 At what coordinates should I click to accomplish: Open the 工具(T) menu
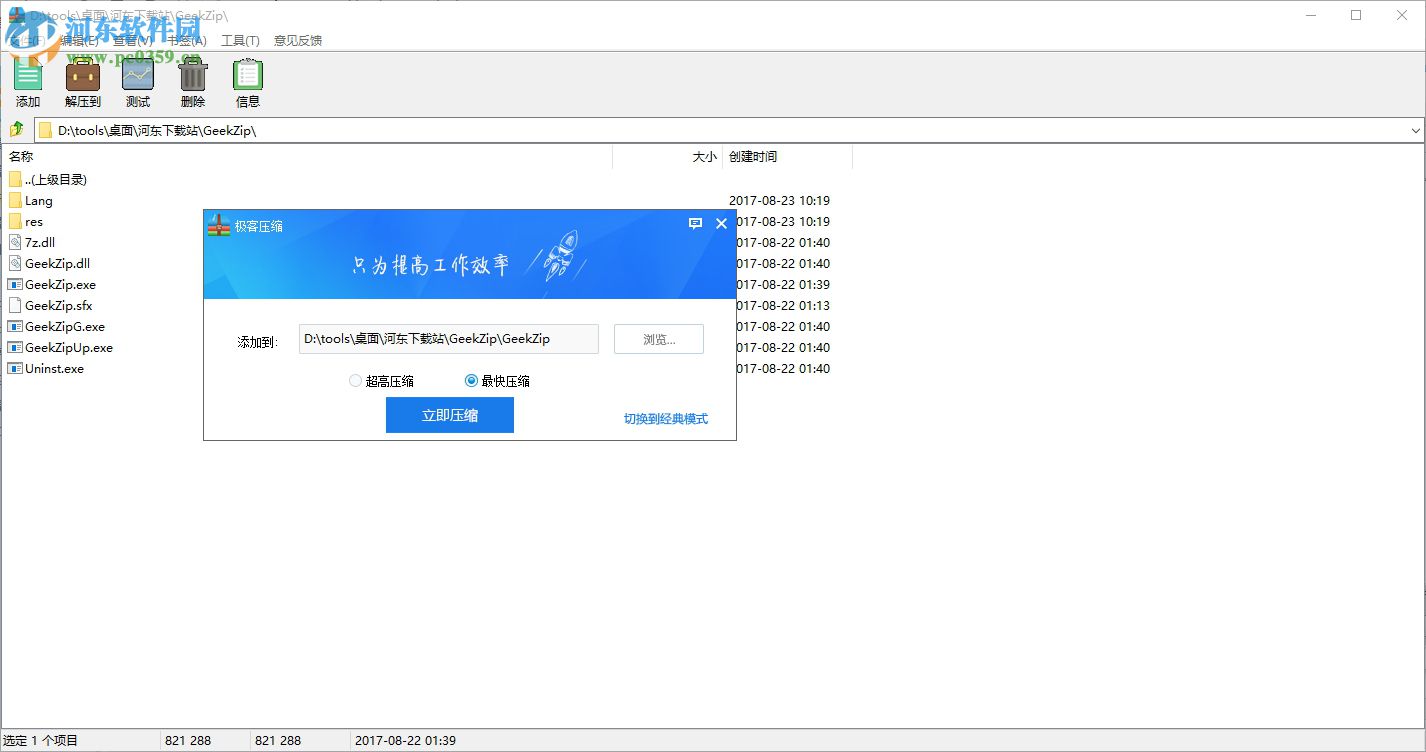coord(240,40)
